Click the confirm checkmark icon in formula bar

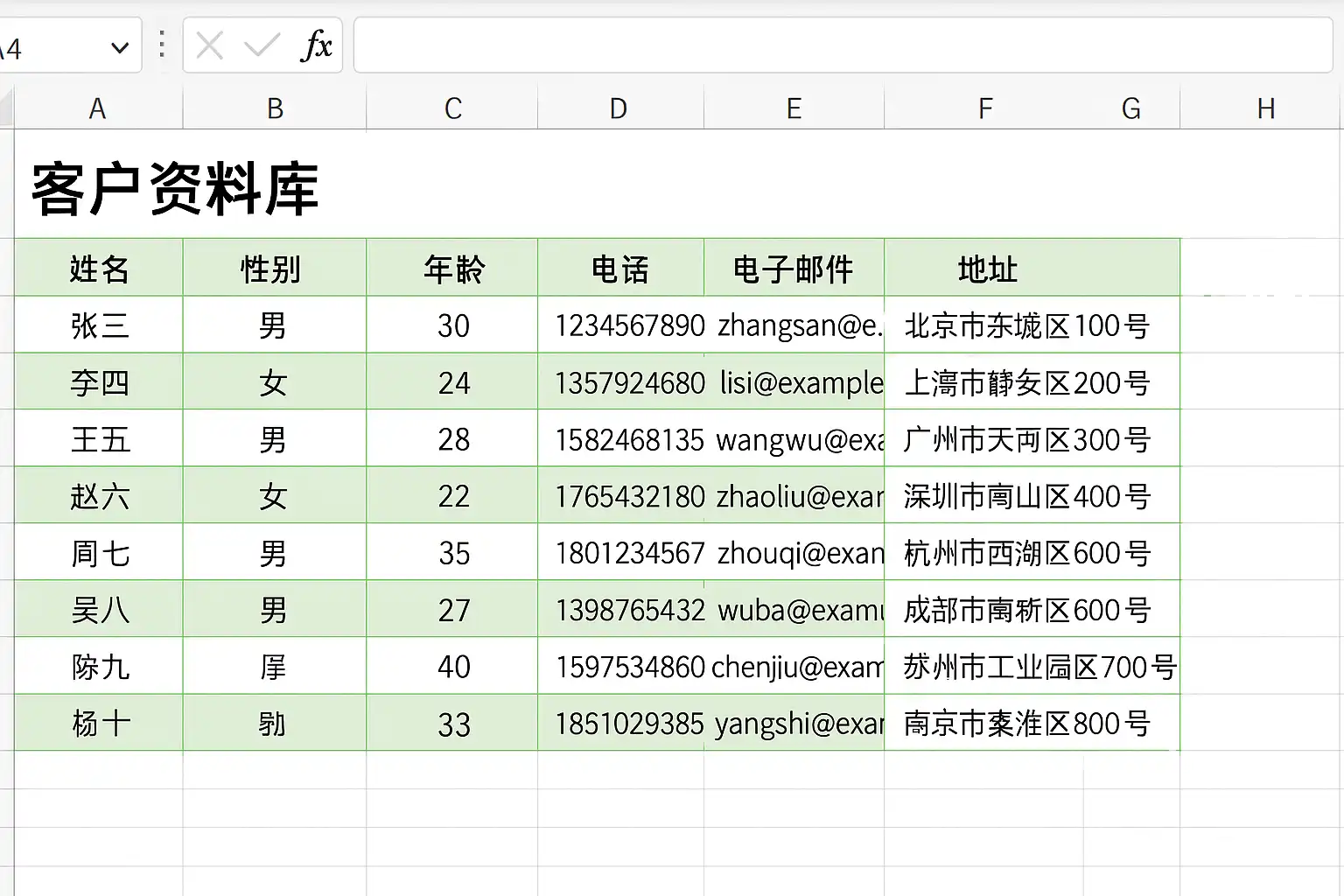point(262,45)
